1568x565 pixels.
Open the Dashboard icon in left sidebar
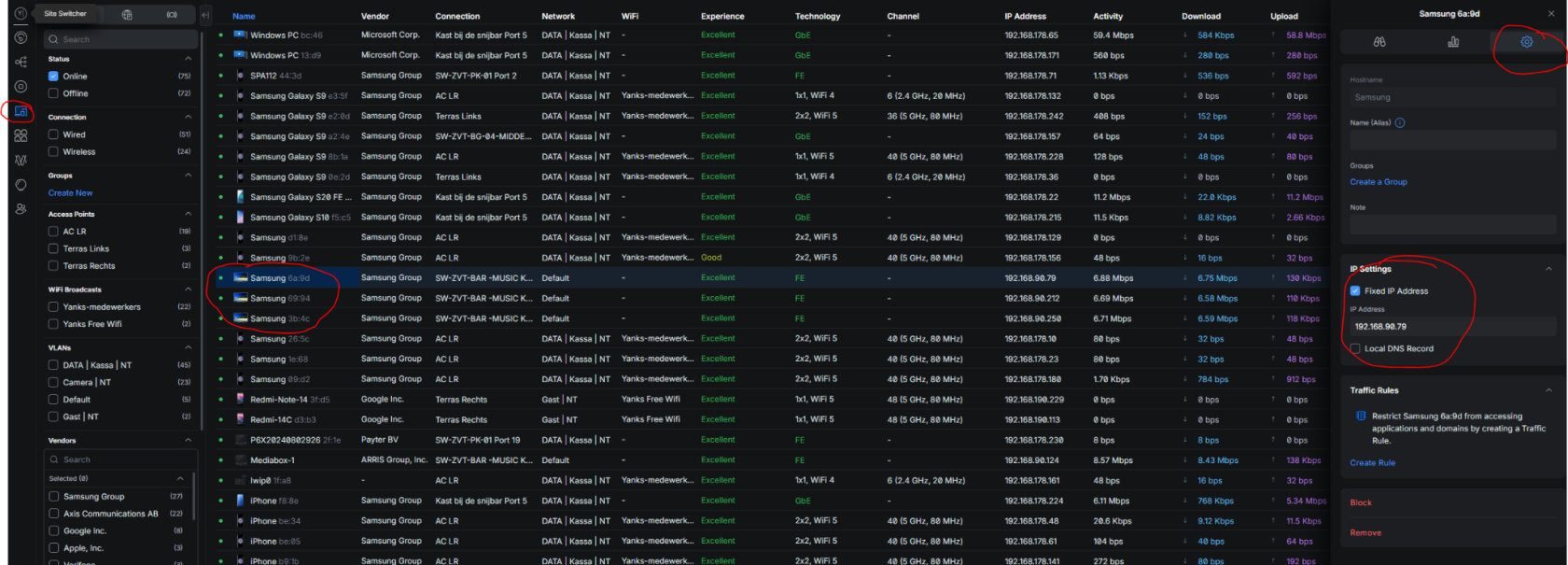click(x=21, y=37)
